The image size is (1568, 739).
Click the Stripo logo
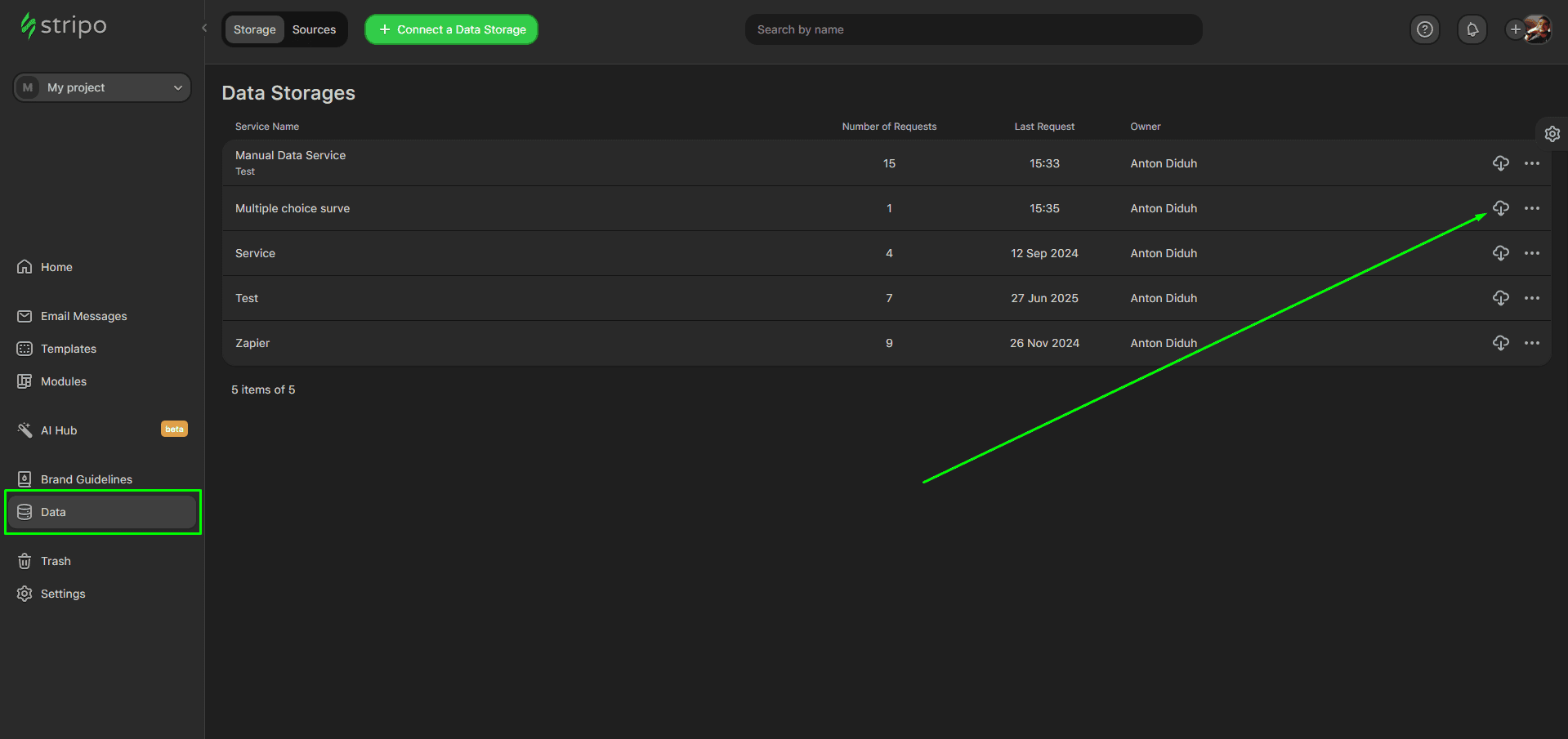click(64, 26)
